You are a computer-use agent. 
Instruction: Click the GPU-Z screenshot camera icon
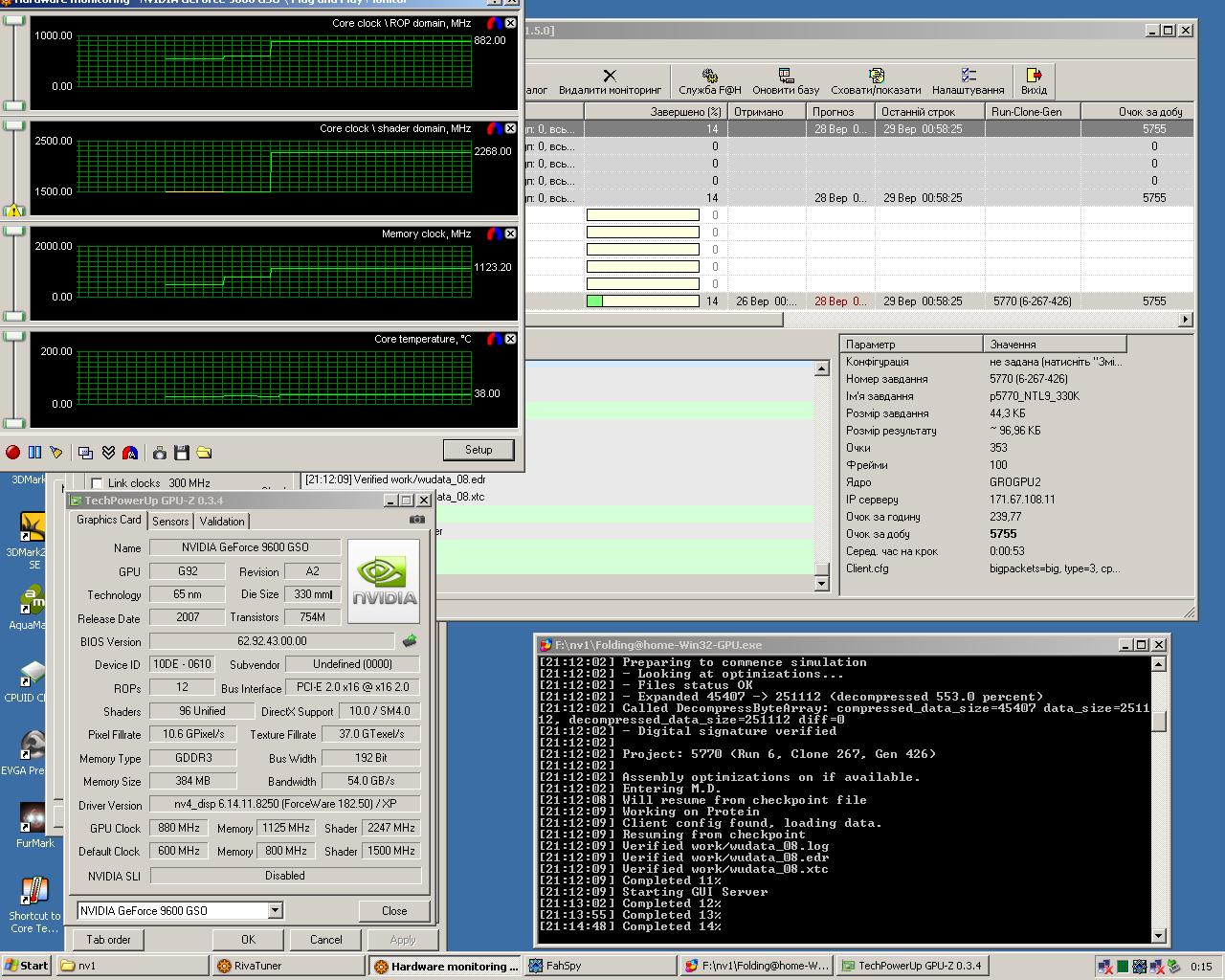pyautogui.click(x=417, y=520)
